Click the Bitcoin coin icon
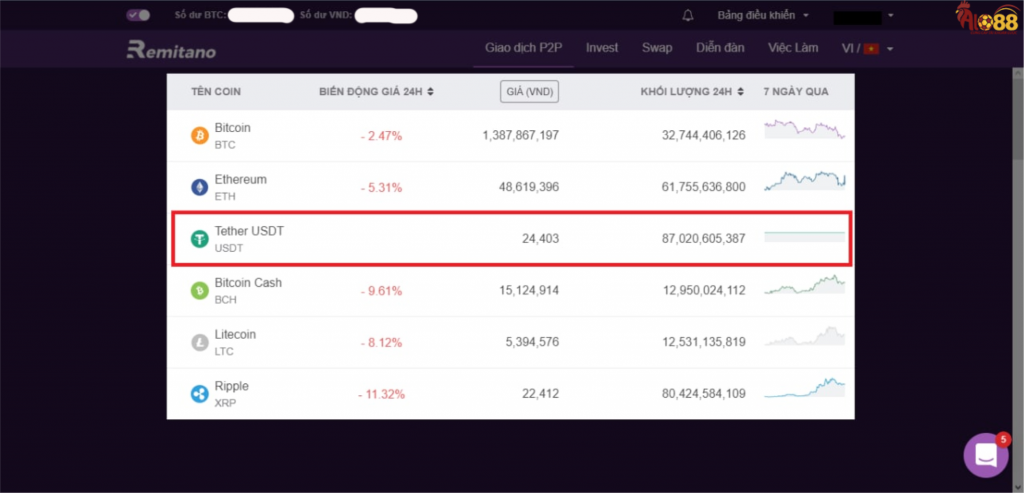This screenshot has height=494, width=1024. pos(200,136)
